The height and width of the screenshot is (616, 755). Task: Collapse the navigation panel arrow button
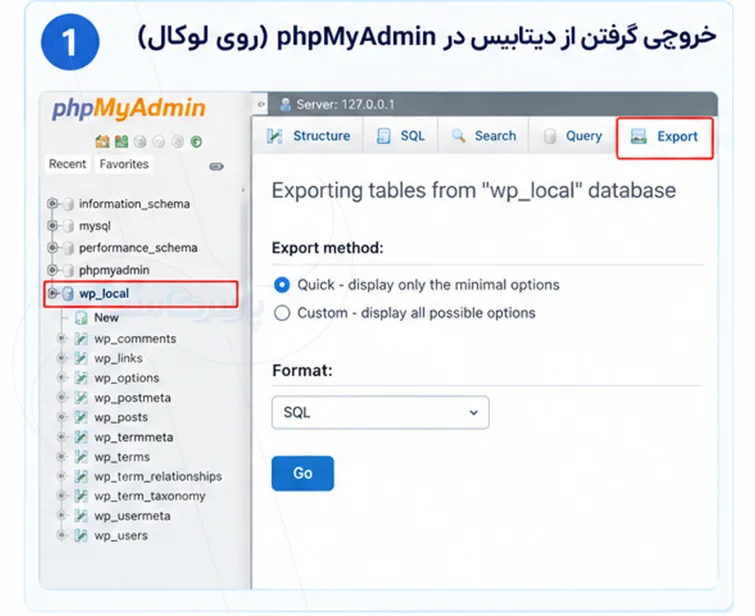coord(260,104)
